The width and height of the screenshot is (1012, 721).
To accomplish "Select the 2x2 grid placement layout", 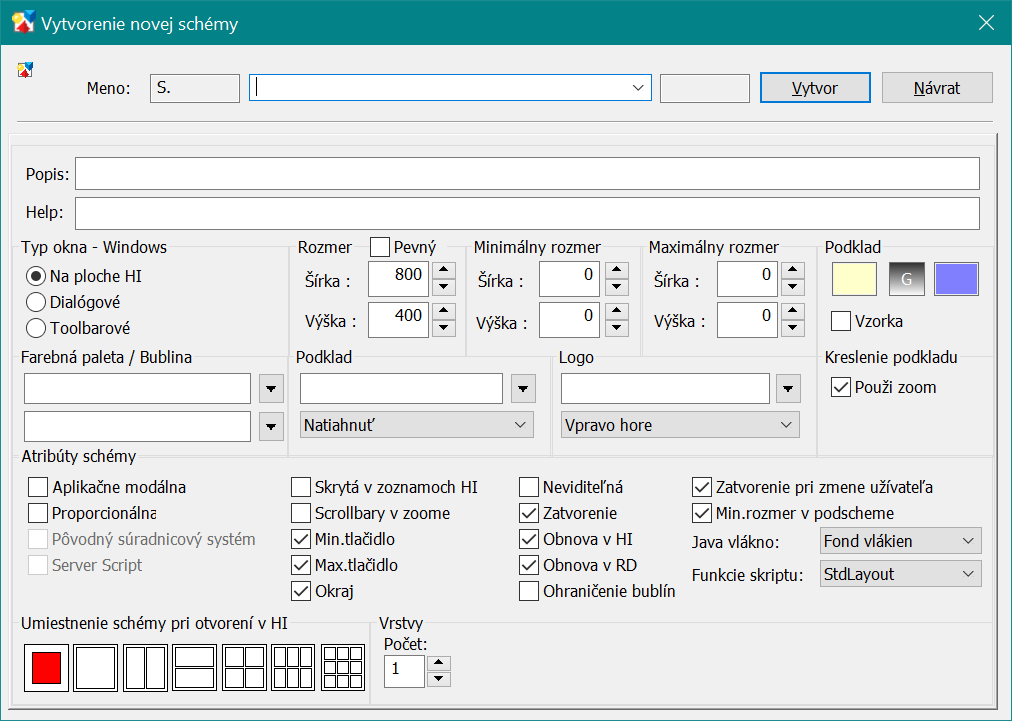I will click(x=244, y=667).
